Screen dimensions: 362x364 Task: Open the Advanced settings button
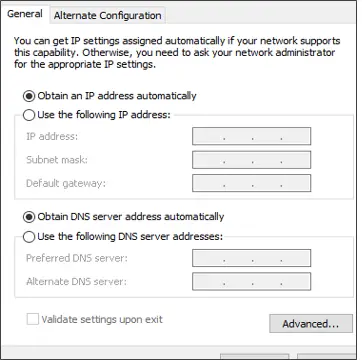coord(311,324)
